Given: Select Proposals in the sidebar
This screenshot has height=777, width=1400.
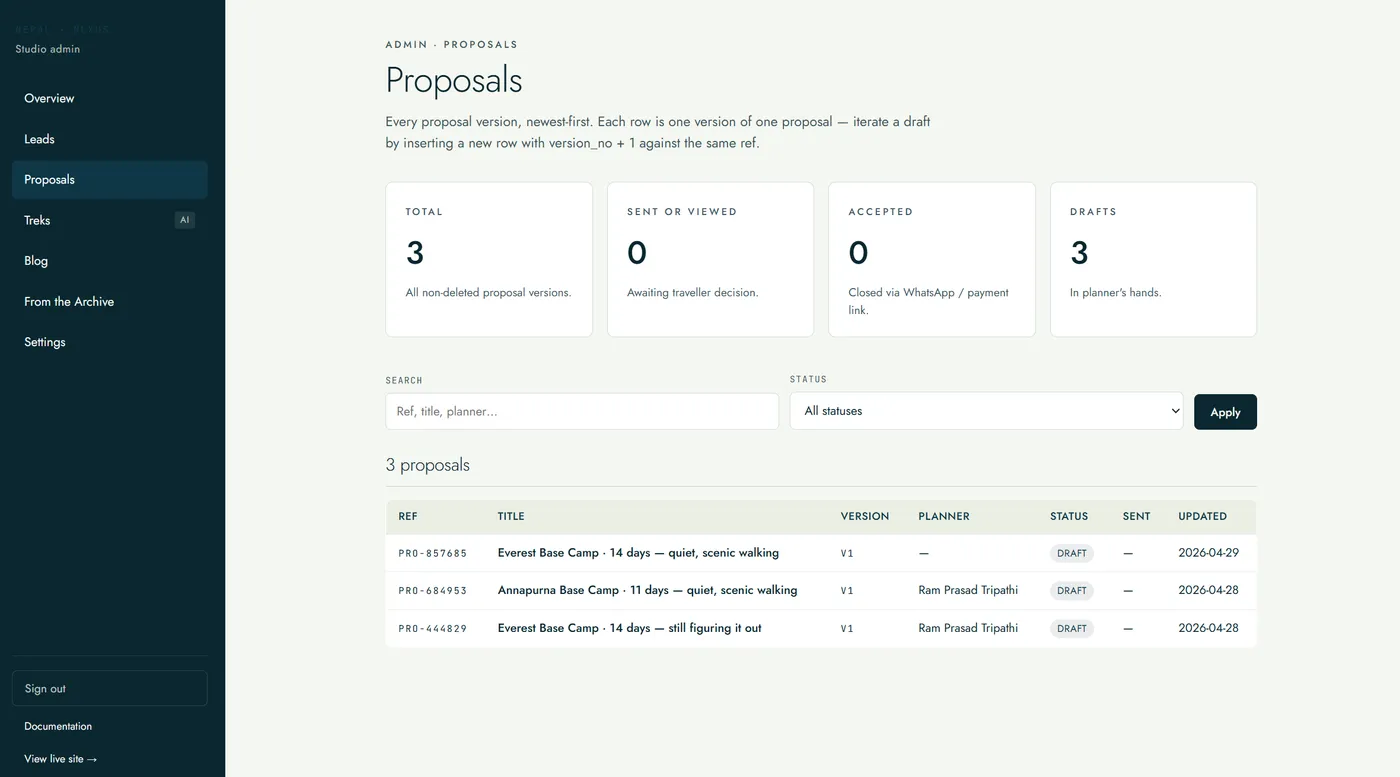Looking at the screenshot, I should click(109, 180).
